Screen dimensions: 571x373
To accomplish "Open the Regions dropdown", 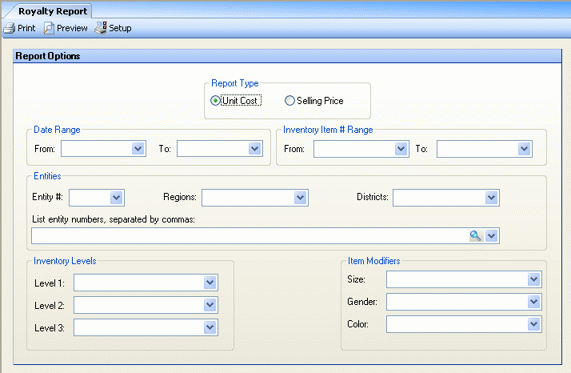I will pyautogui.click(x=300, y=197).
